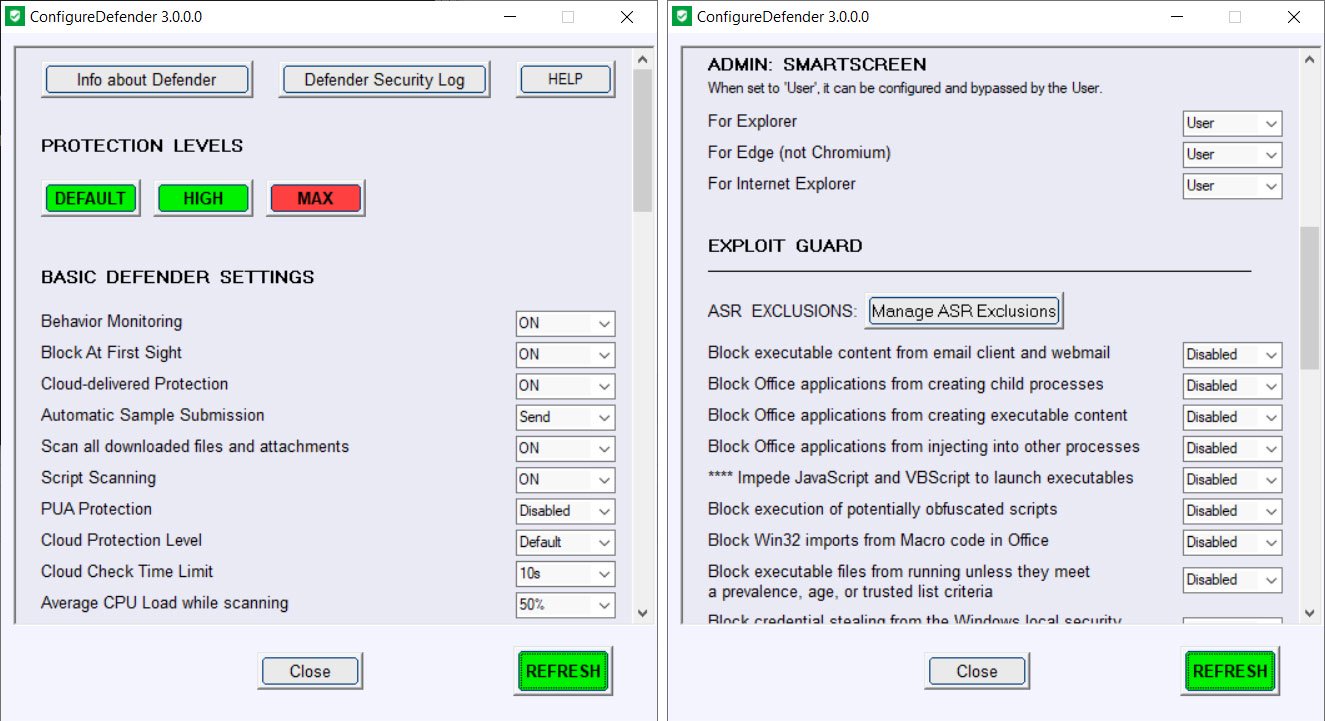
Task: Open the Office injecting into other processes dropdown
Action: tap(1232, 449)
